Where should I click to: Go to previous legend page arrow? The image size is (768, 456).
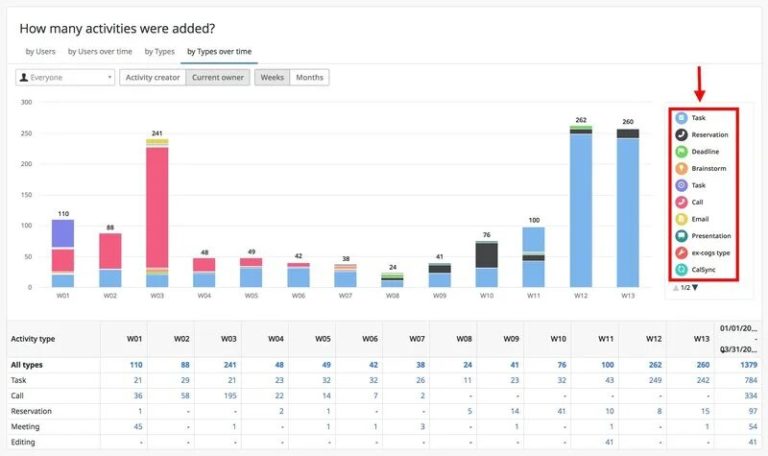674,288
